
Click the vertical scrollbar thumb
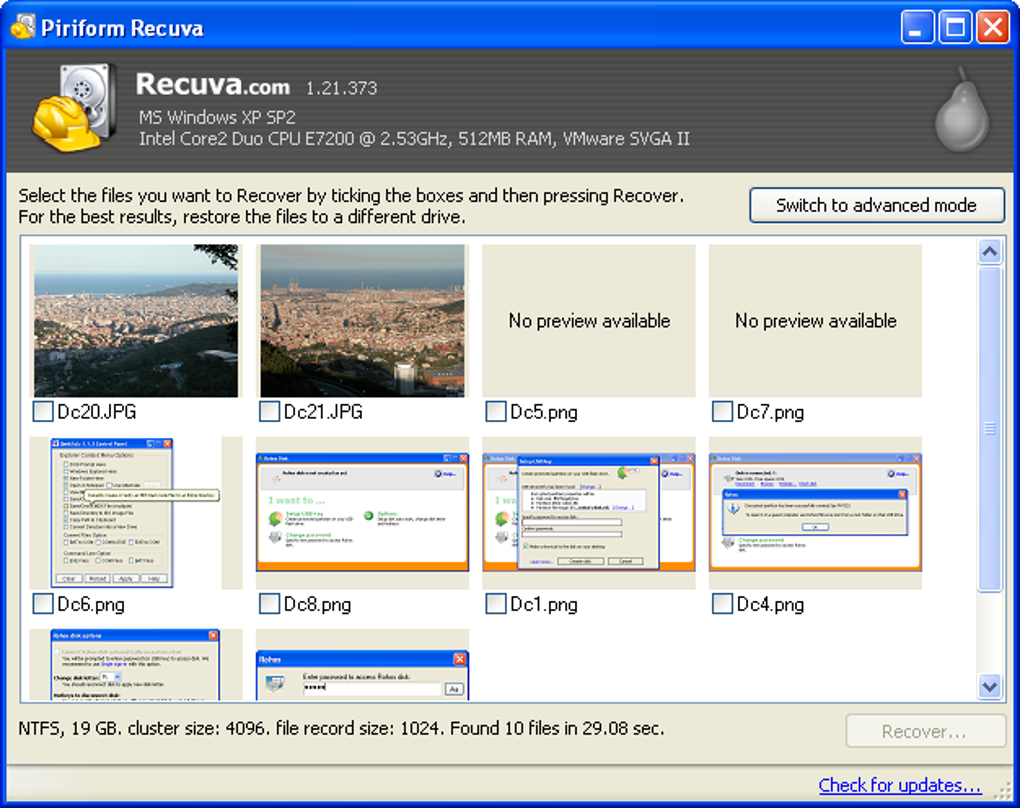[x=990, y=429]
